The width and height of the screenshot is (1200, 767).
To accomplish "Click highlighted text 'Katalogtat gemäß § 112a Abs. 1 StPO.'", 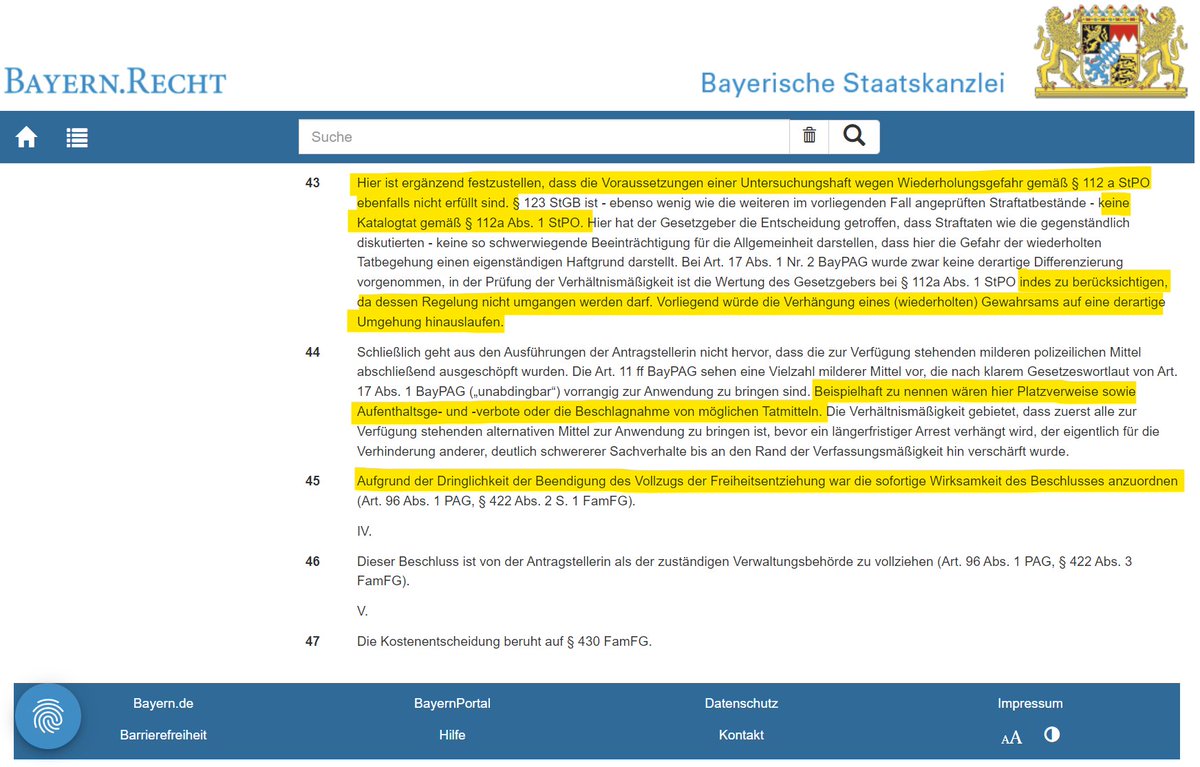I will (471, 222).
